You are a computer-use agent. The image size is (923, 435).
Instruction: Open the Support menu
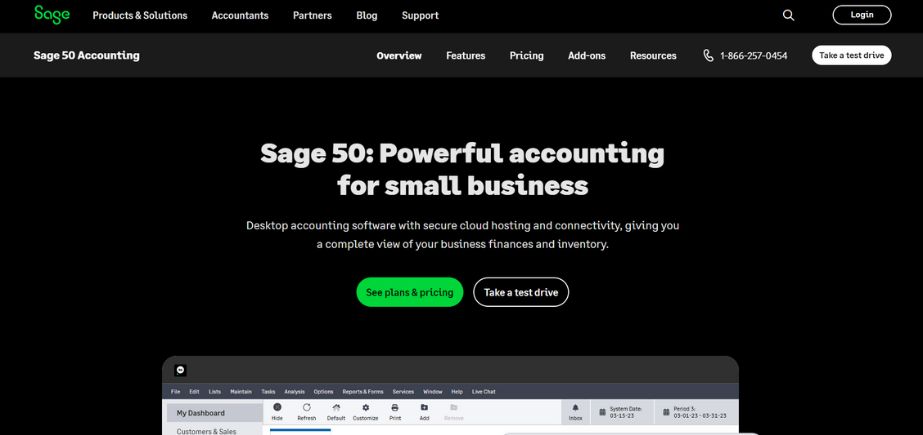point(420,15)
